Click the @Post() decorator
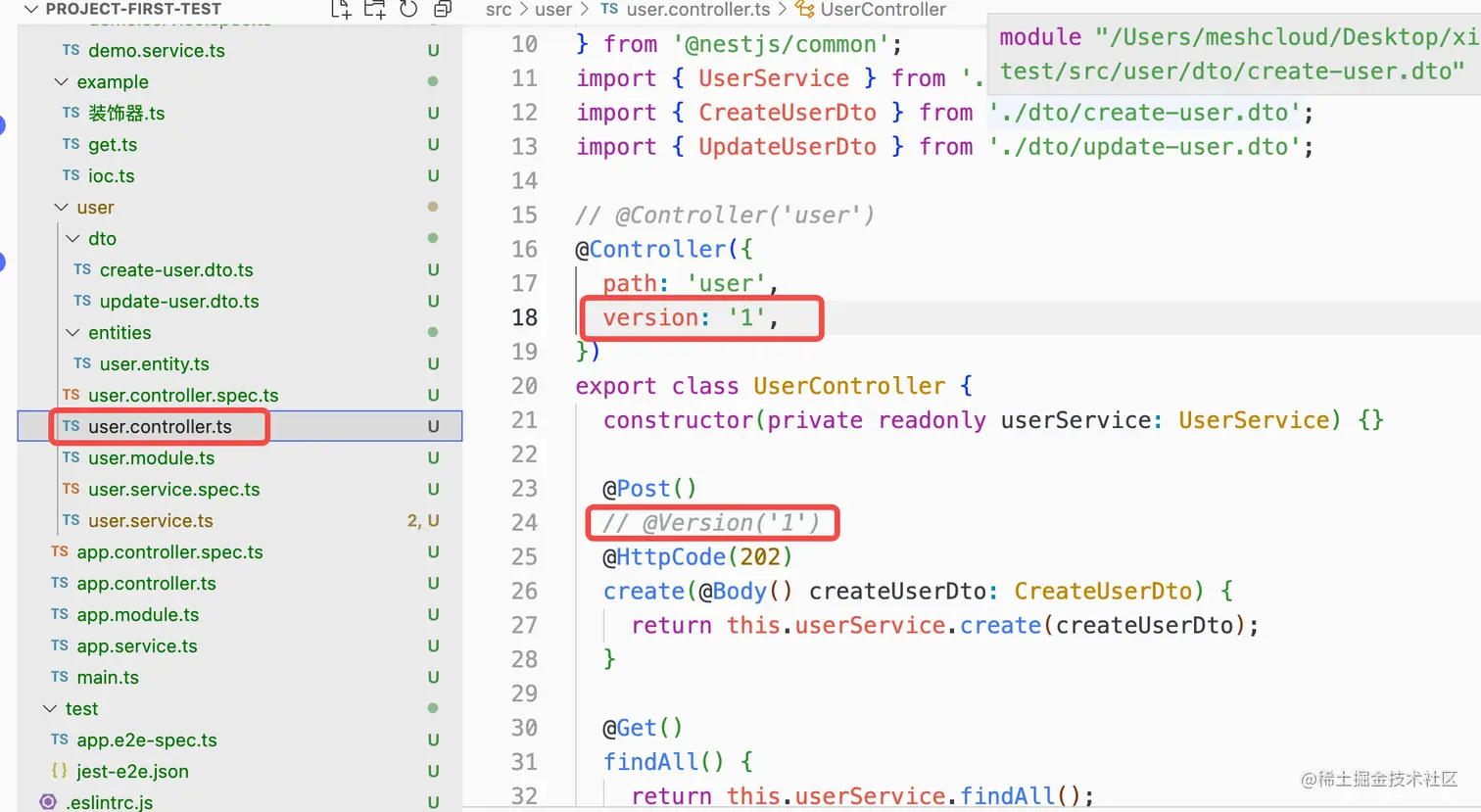 click(x=649, y=488)
